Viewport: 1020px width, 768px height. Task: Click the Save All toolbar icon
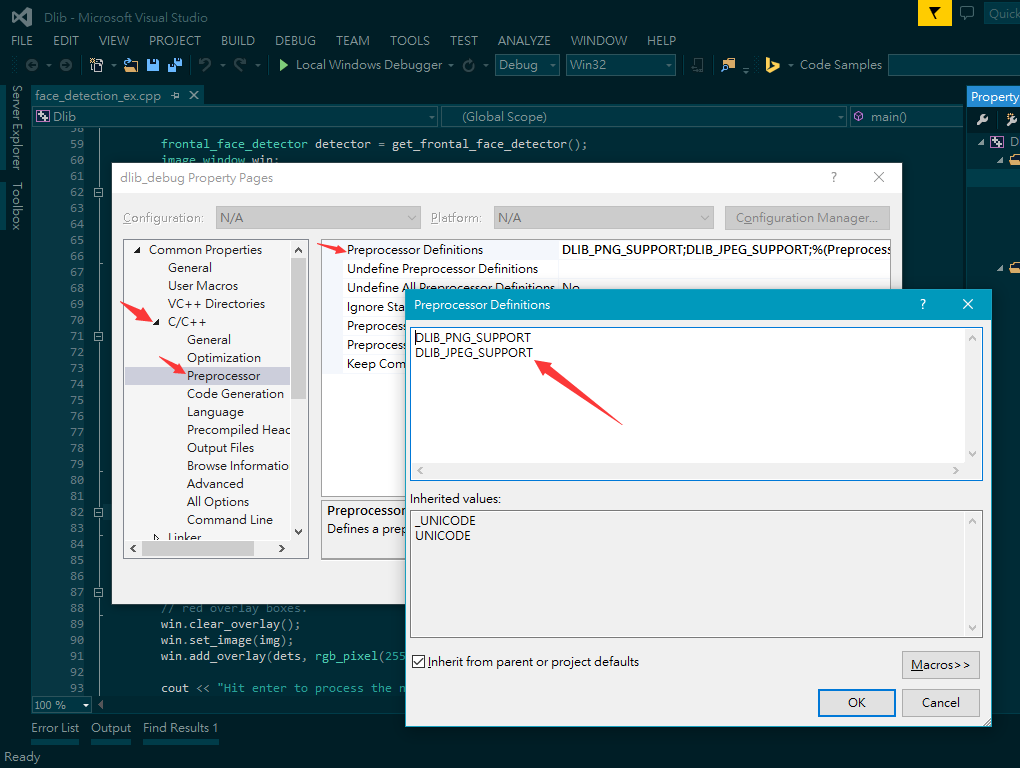coord(174,65)
